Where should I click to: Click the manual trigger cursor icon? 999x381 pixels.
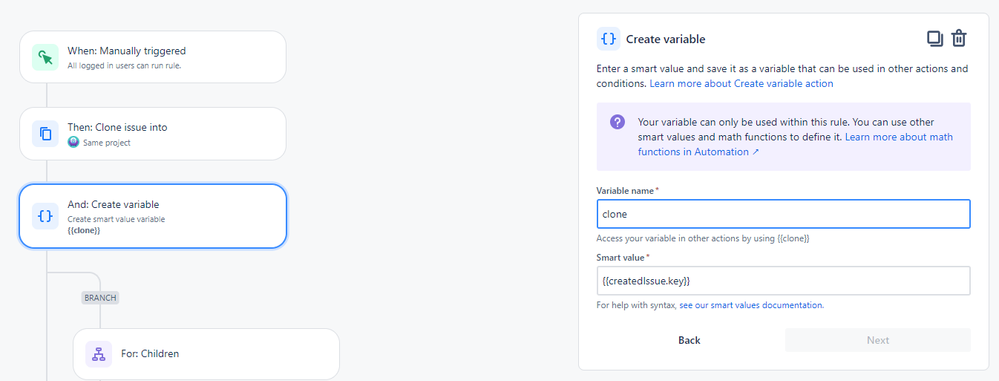tap(45, 57)
